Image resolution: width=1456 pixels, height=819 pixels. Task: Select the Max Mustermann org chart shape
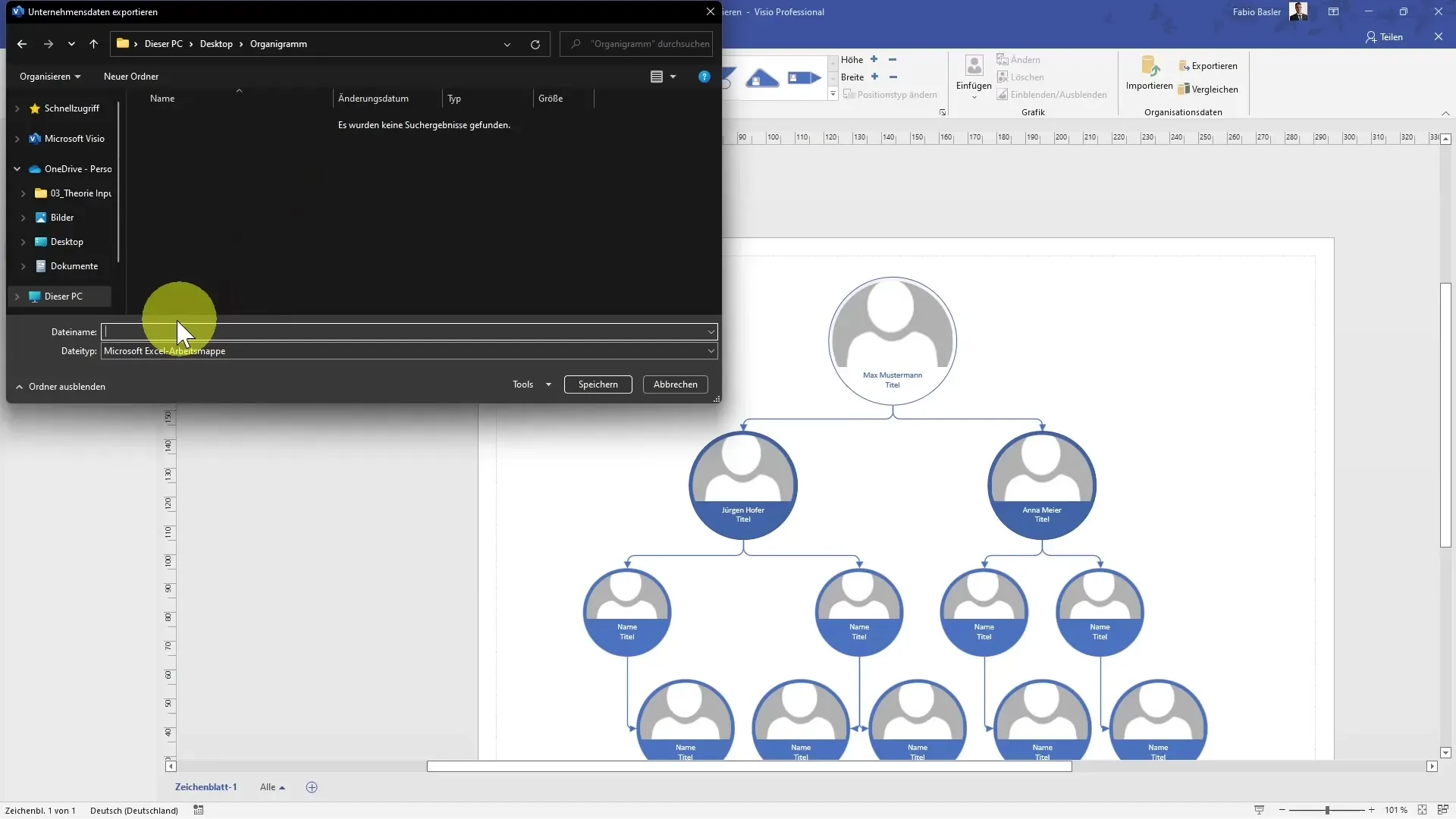893,340
